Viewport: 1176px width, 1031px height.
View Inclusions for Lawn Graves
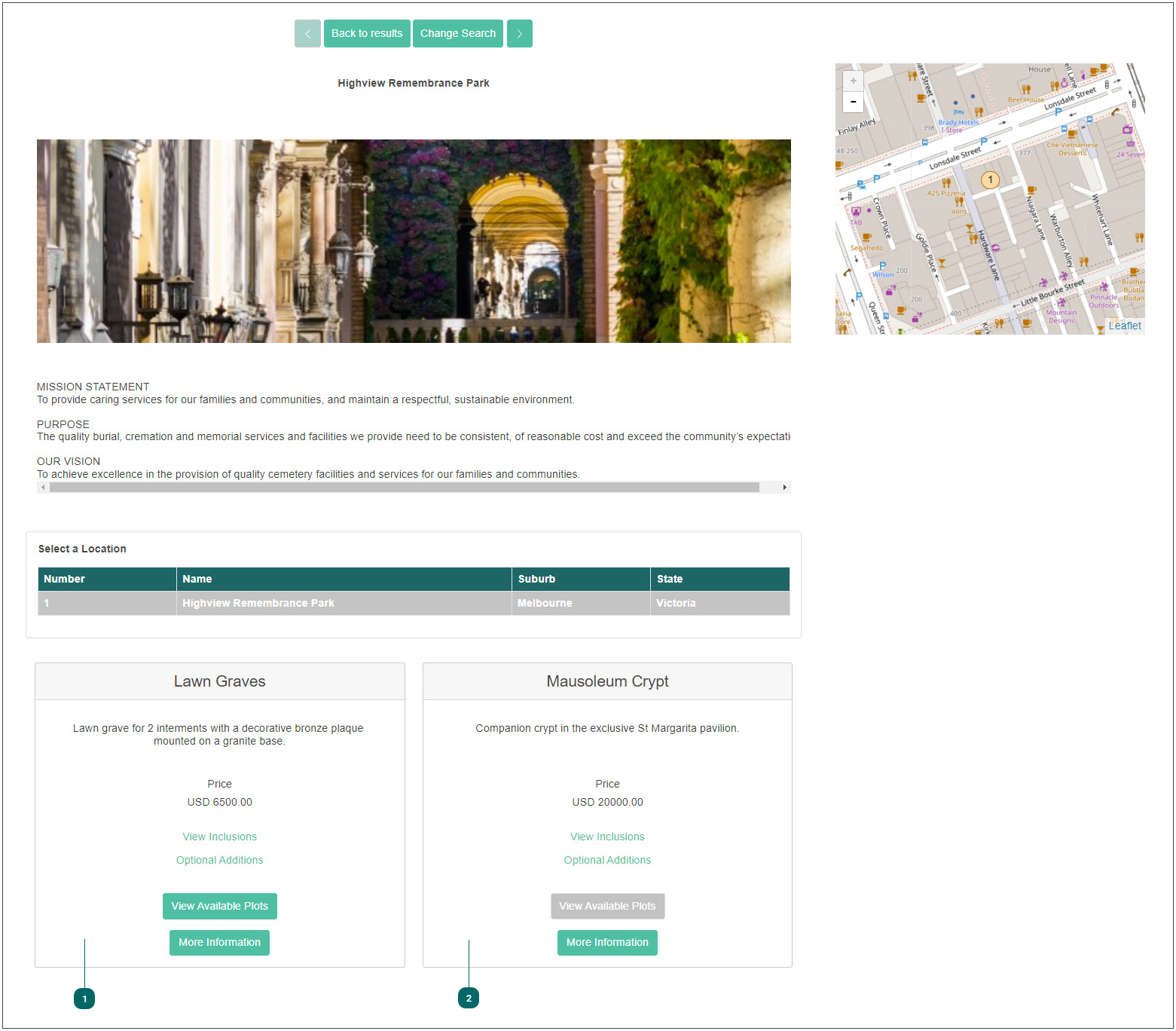click(x=219, y=837)
